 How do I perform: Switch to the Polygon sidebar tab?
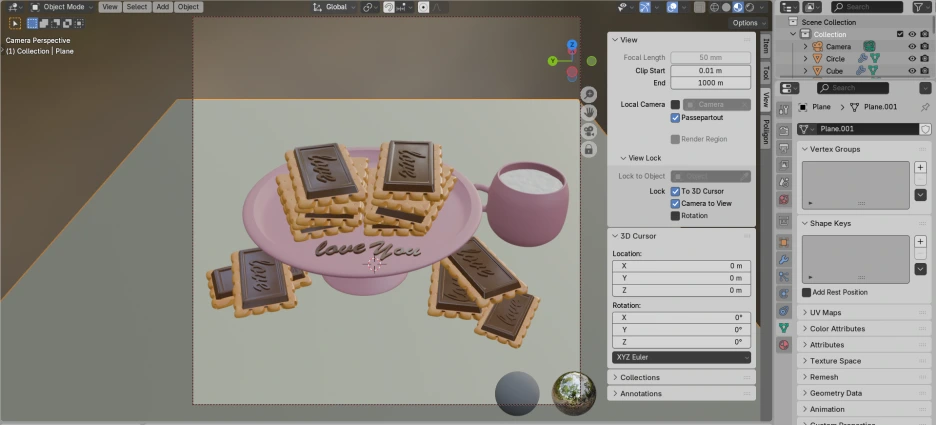765,131
